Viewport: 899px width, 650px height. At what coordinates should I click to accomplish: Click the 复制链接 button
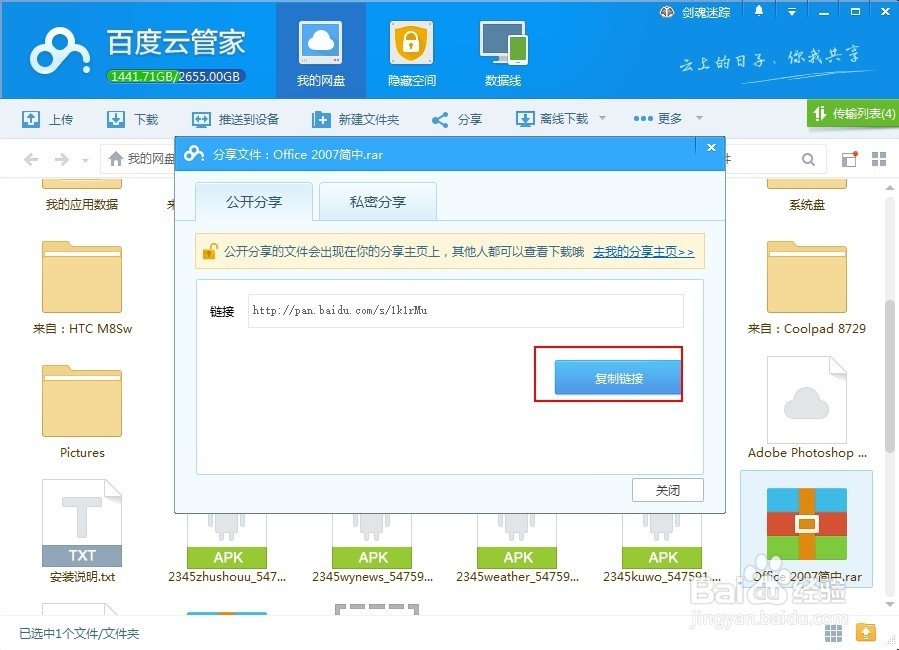tap(617, 377)
